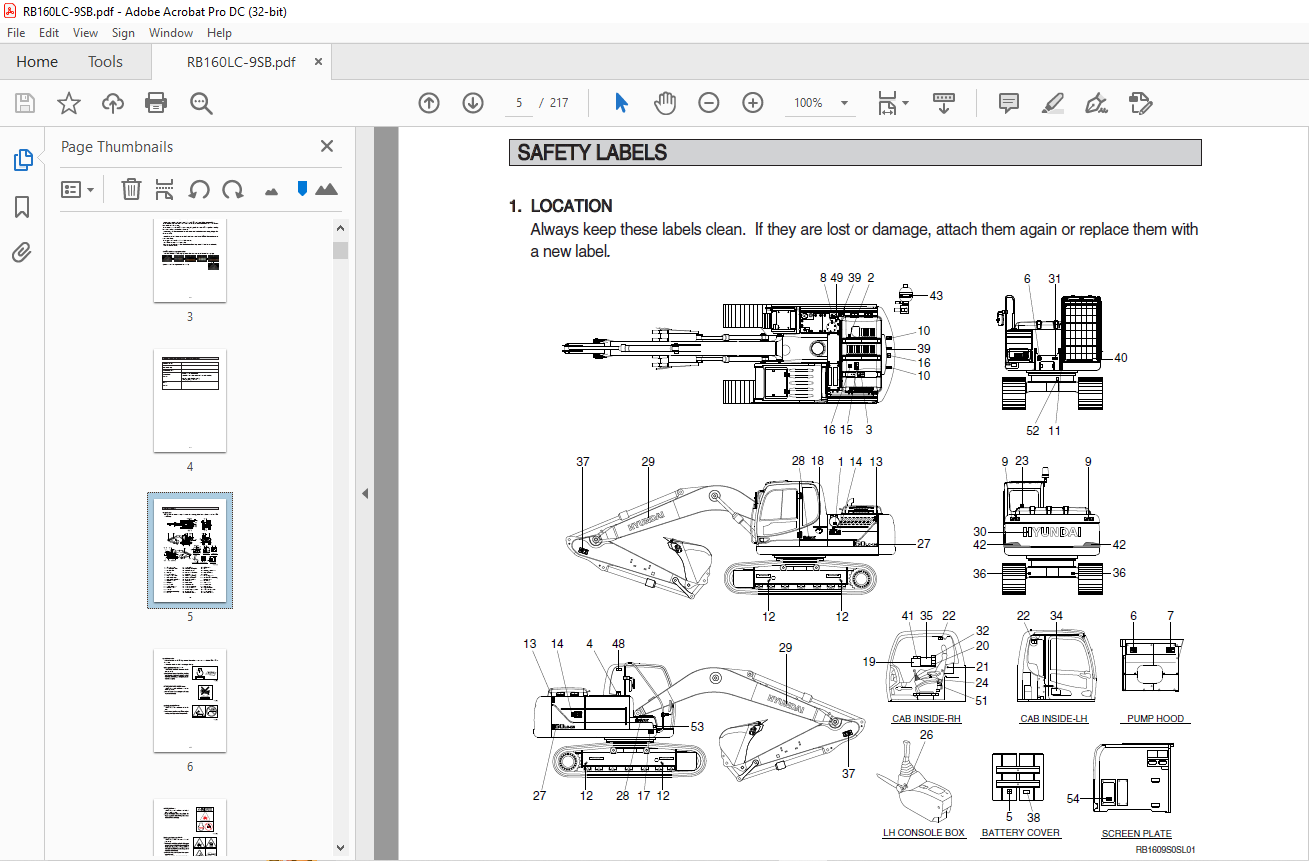1309x861 pixels.
Task: Select page 6 thumbnail
Action: click(190, 700)
